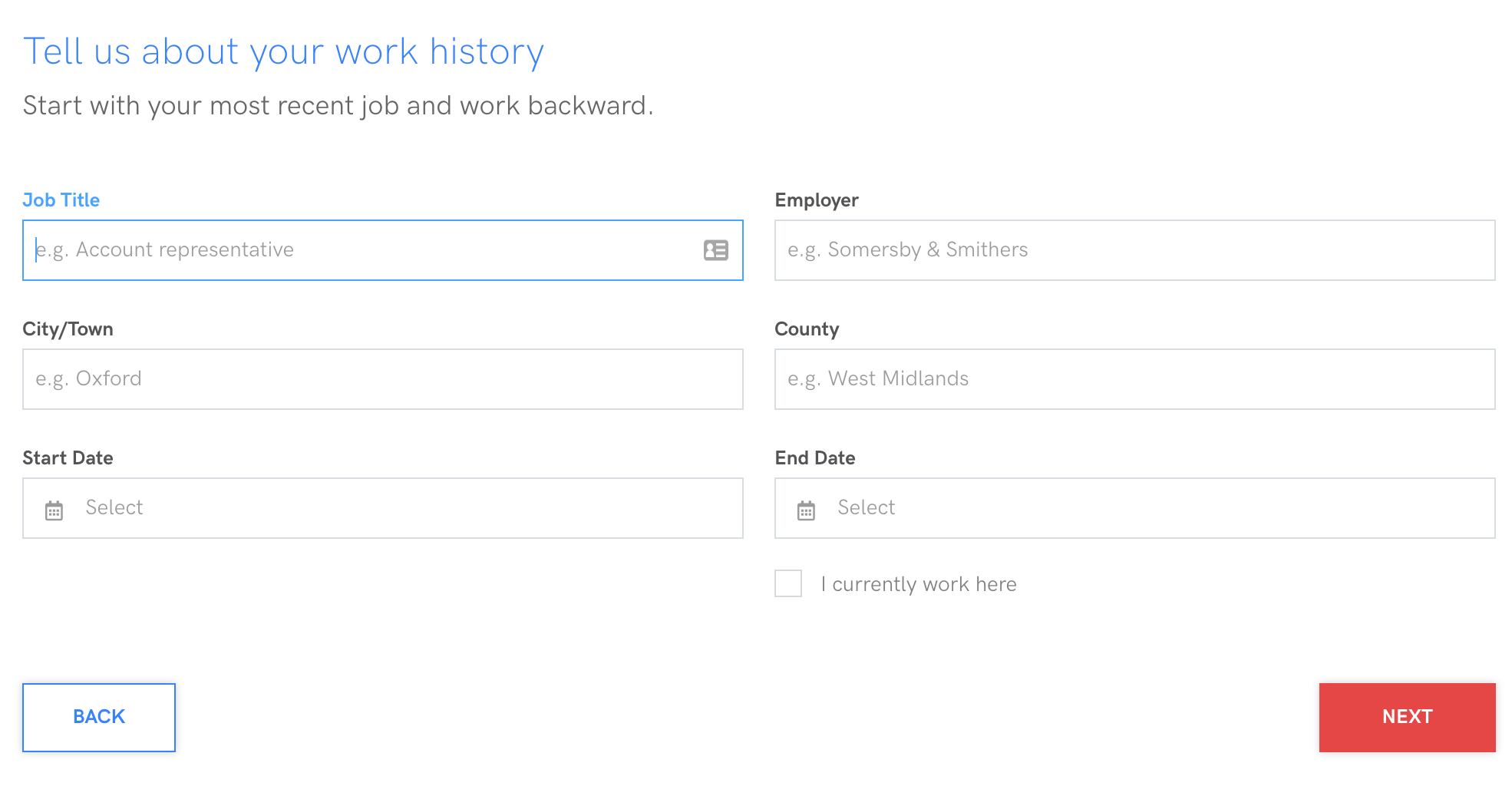Click the County text field
This screenshot has height=786, width=1512.
click(1134, 379)
